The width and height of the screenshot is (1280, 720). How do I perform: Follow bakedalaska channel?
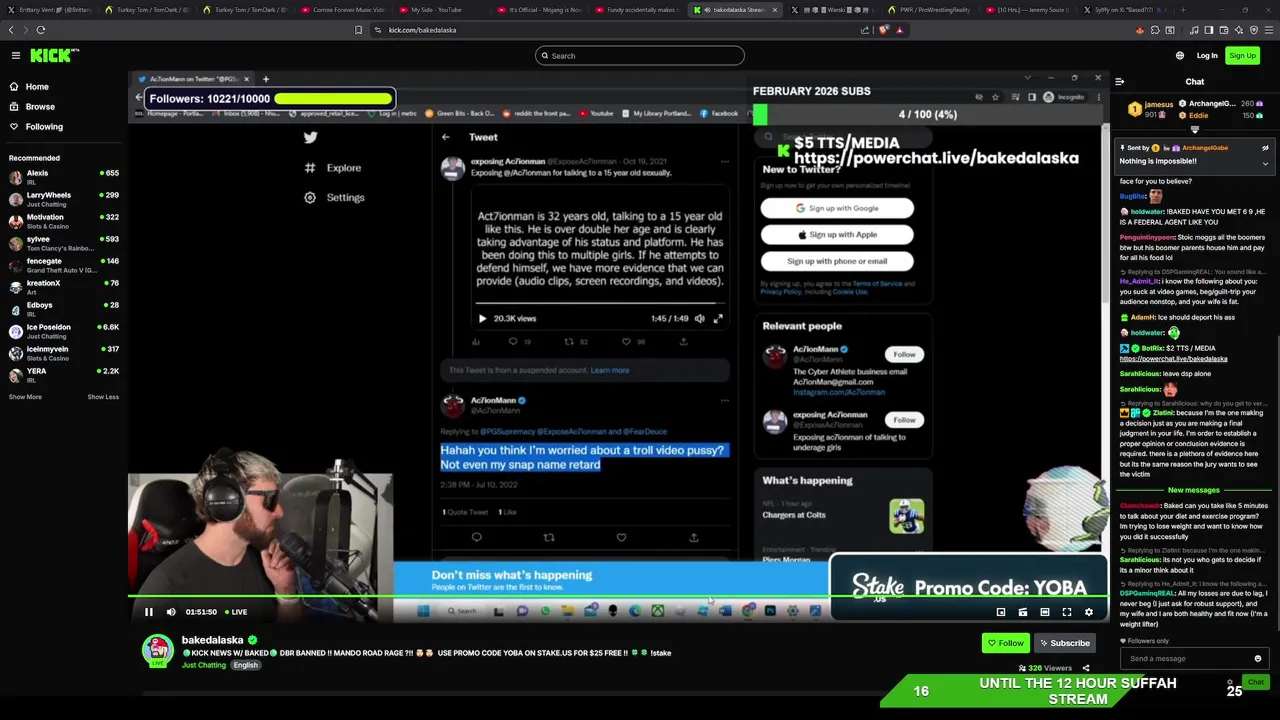(1005, 643)
